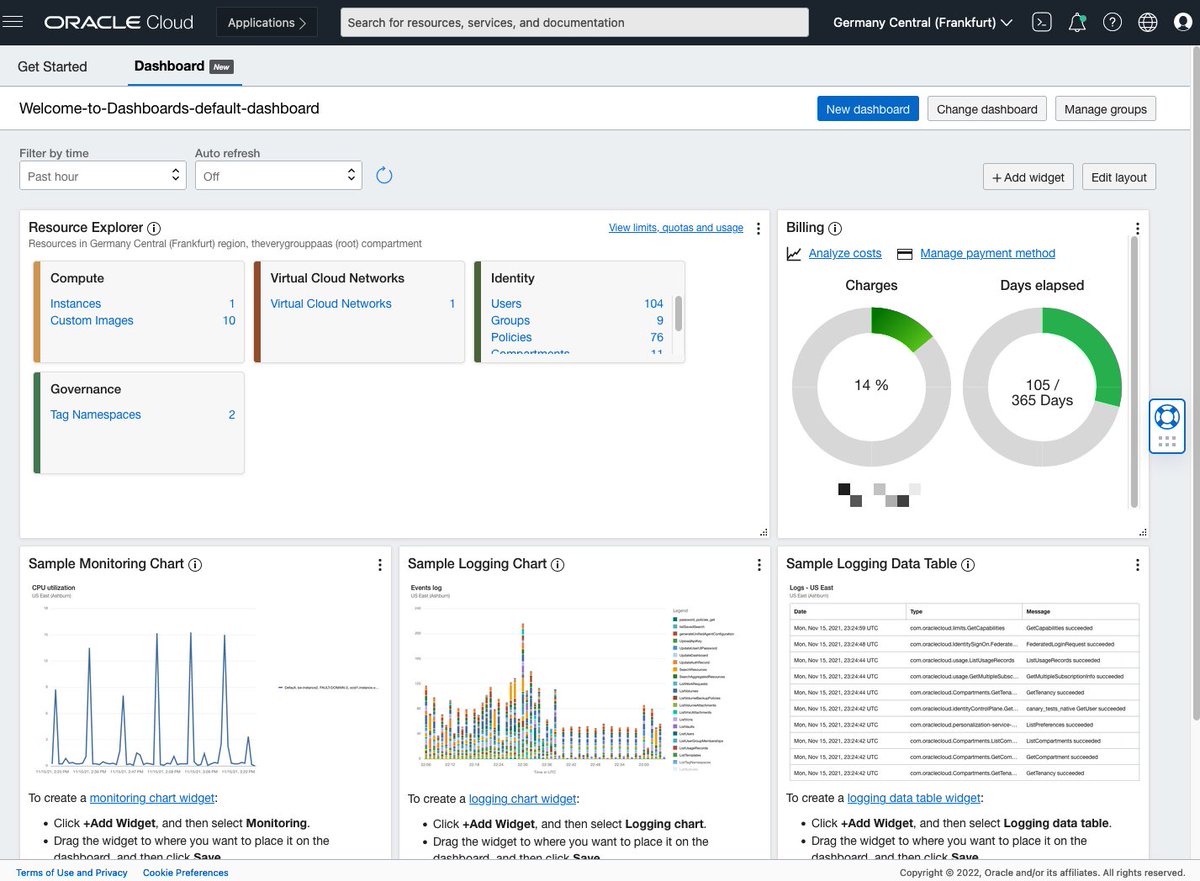Click the payment card icon
Screen dimensions: 1200x881
[x=904, y=254]
